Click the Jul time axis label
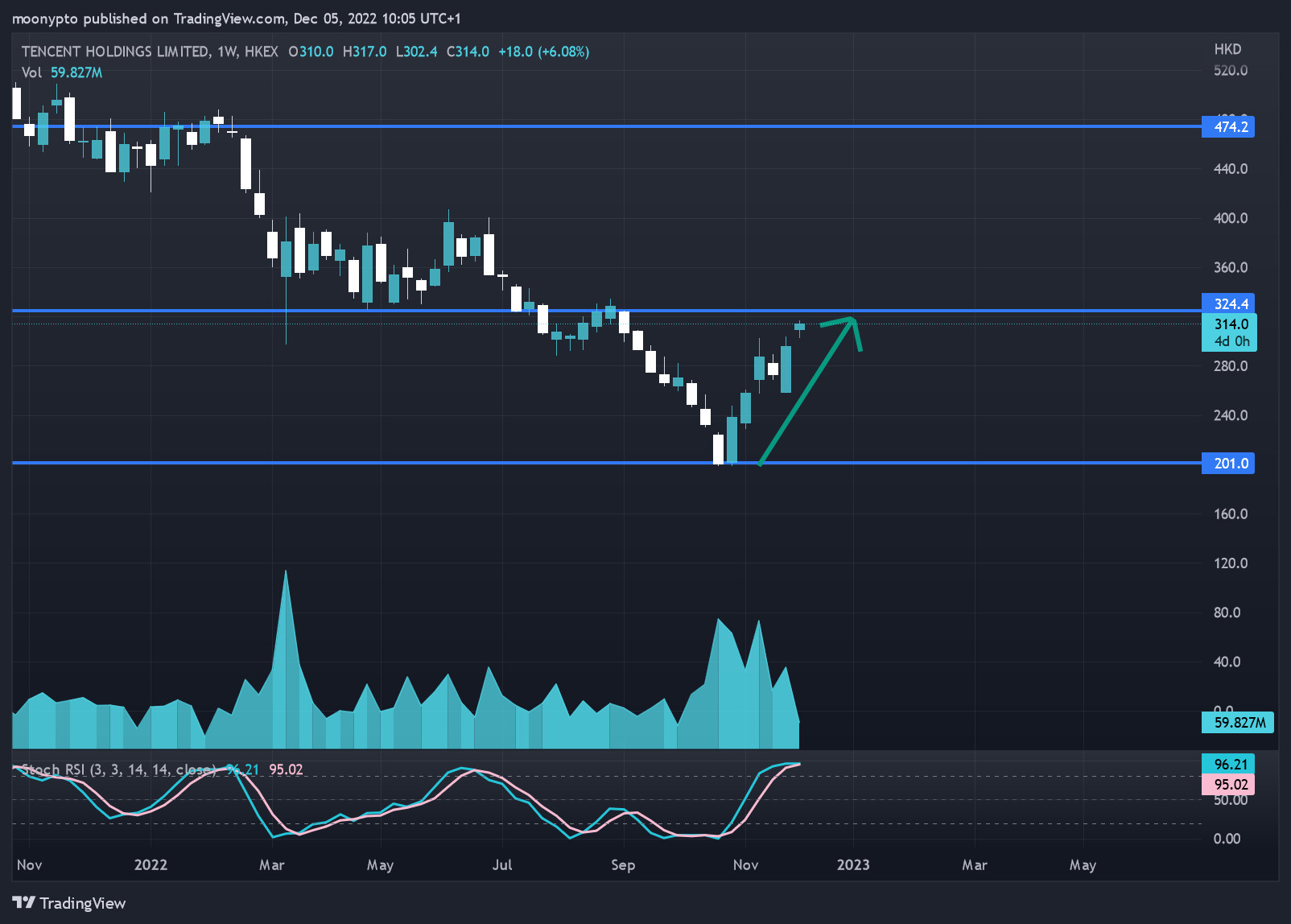1291x924 pixels. 502,864
